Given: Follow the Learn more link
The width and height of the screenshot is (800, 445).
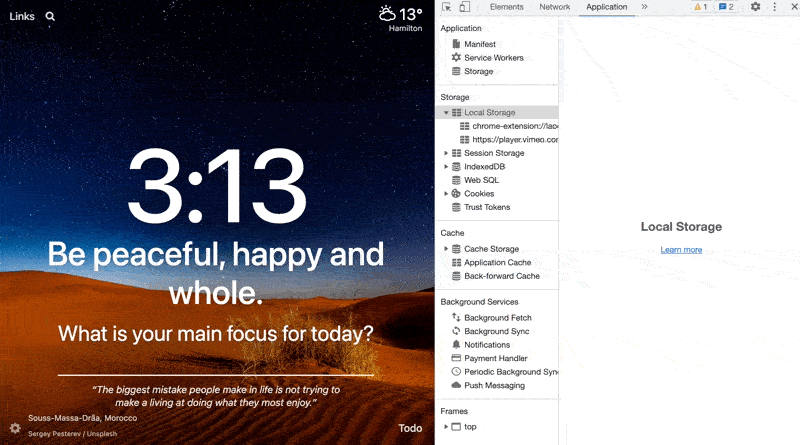Looking at the screenshot, I should click(681, 250).
